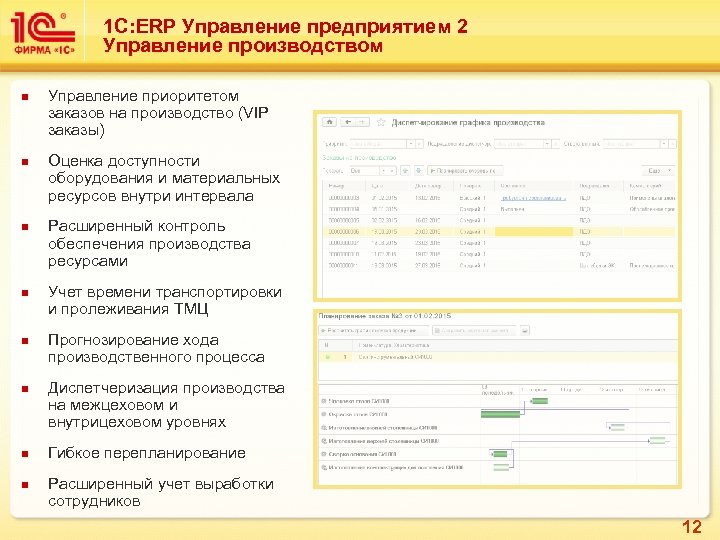
Task: Open the 'Еще' menu in orders toolbar
Action: coord(658,171)
